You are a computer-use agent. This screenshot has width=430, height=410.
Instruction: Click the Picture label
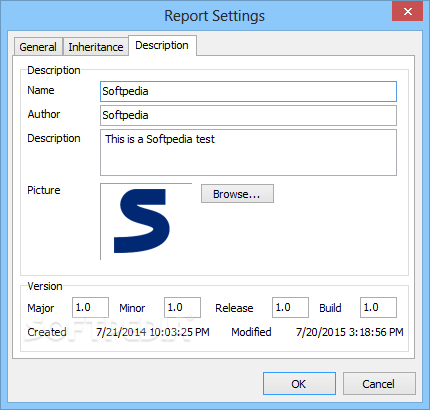click(x=44, y=190)
